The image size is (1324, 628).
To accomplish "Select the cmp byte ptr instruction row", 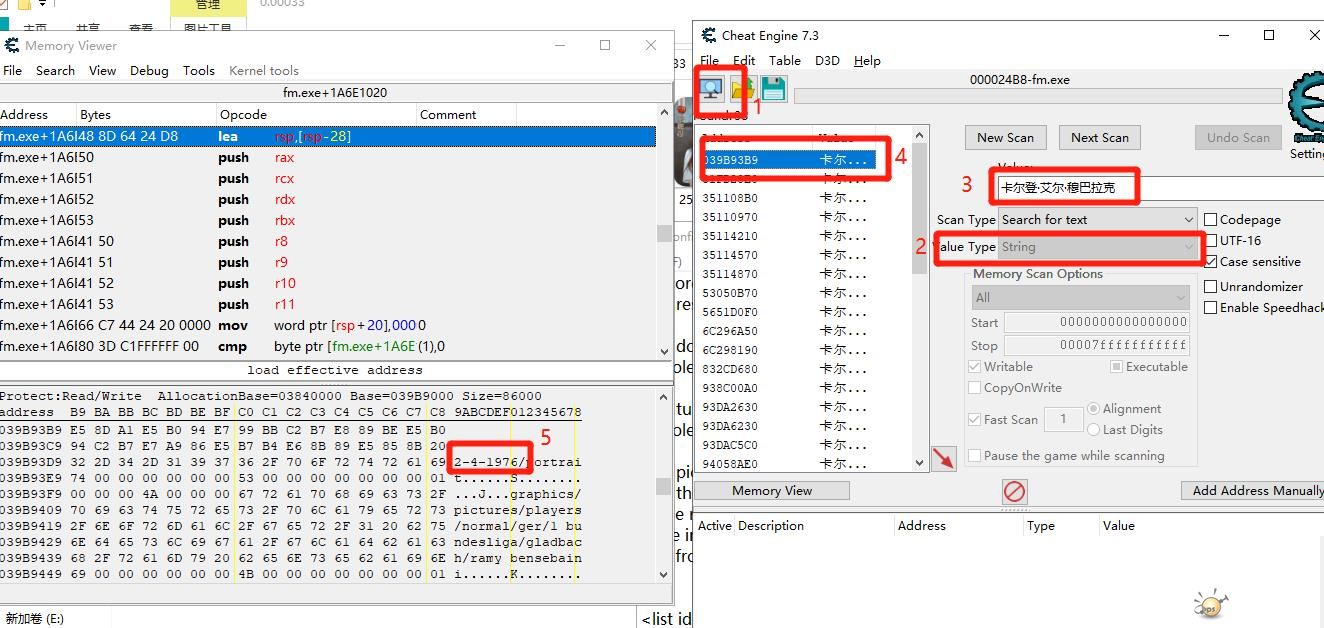I will pyautogui.click(x=328, y=346).
